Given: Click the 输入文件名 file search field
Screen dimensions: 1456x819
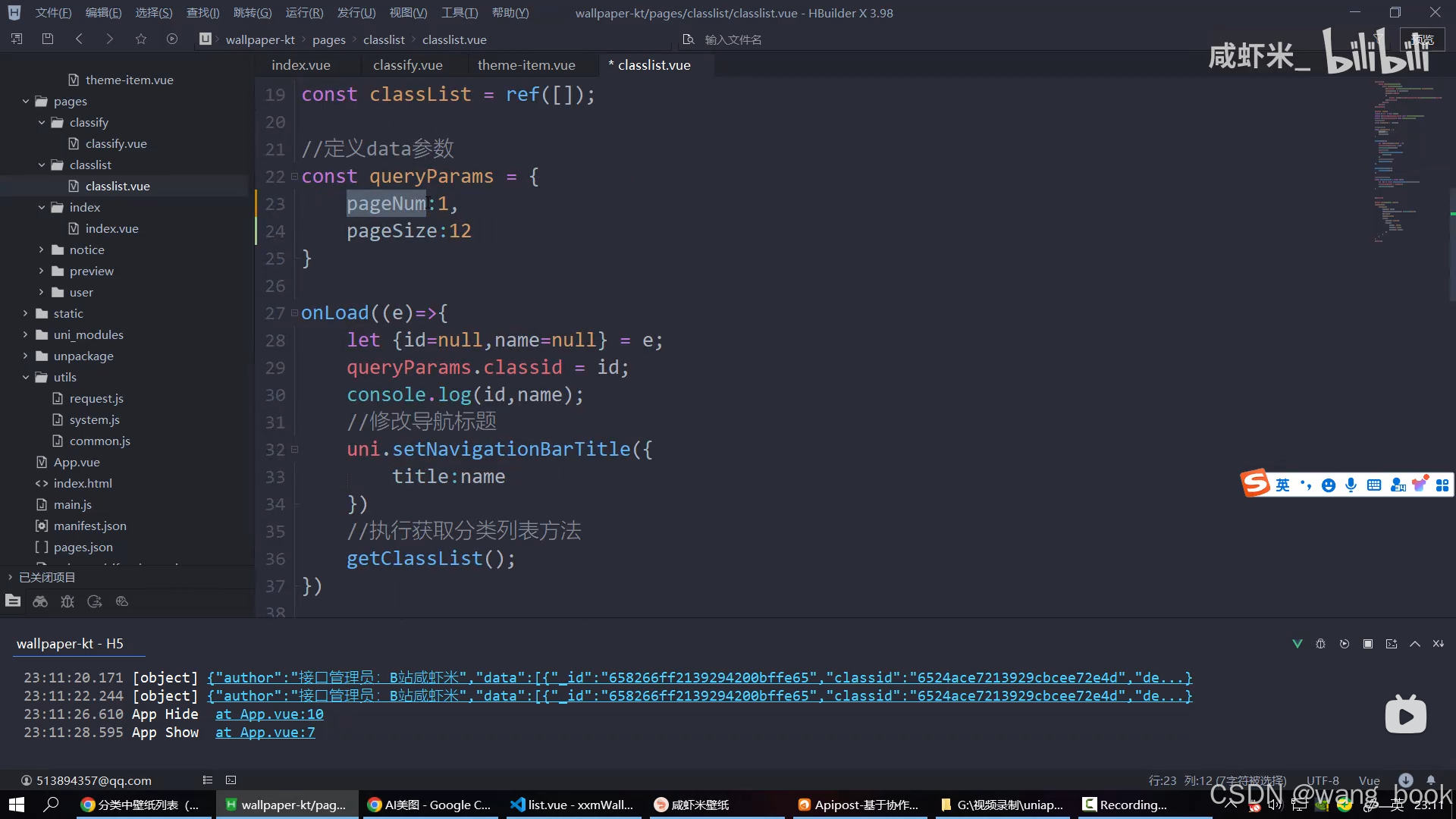Looking at the screenshot, I should coord(733,39).
